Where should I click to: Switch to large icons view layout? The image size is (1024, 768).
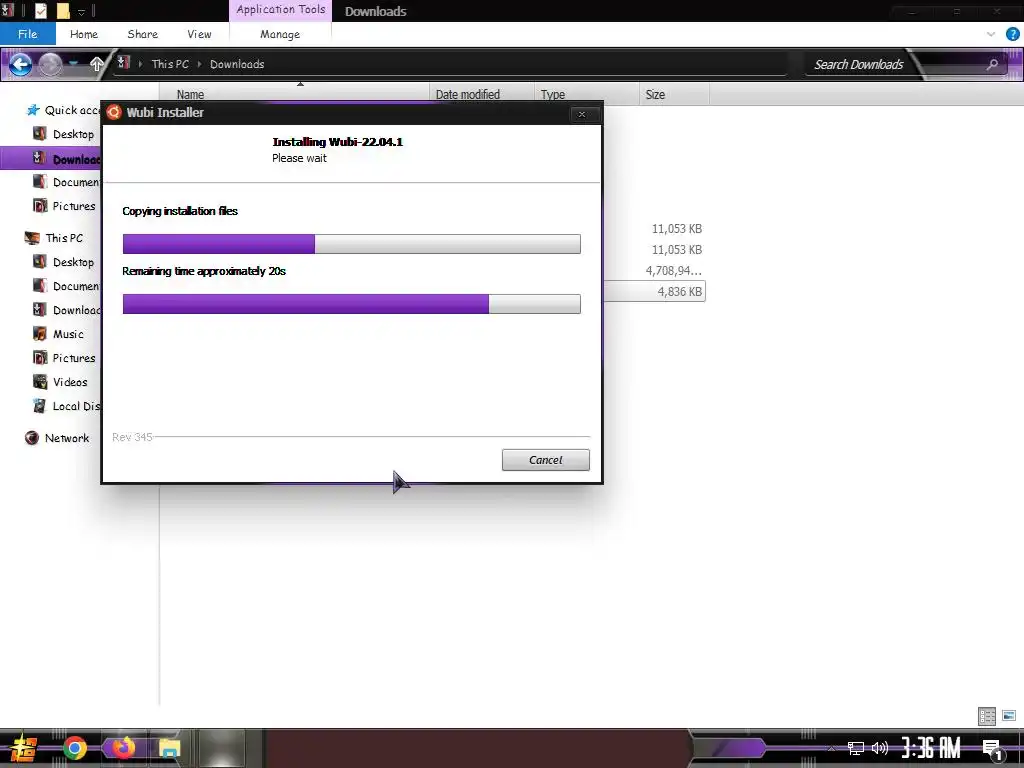pos(1009,716)
